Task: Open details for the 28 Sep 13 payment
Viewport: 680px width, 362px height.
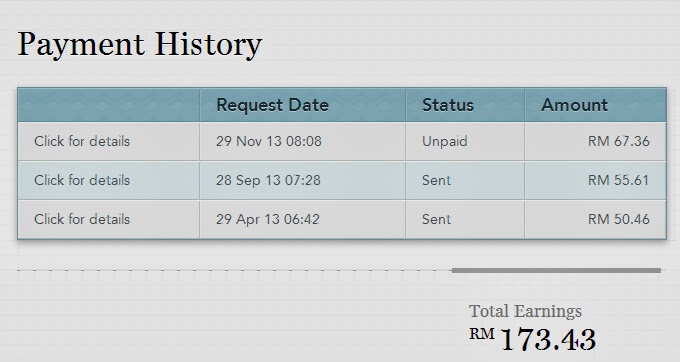Action: pos(82,180)
